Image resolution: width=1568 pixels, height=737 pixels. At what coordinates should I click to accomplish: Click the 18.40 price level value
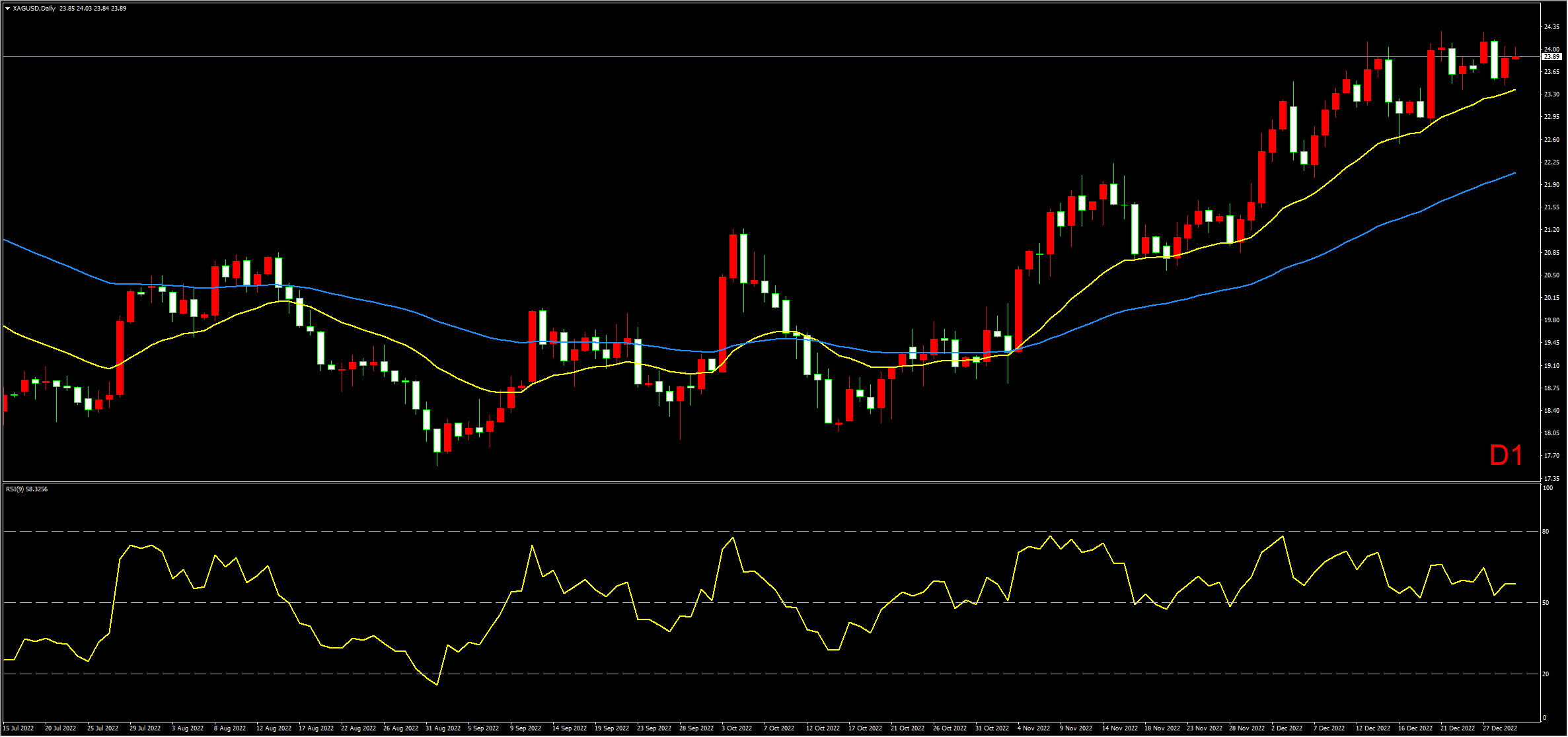coord(1551,411)
